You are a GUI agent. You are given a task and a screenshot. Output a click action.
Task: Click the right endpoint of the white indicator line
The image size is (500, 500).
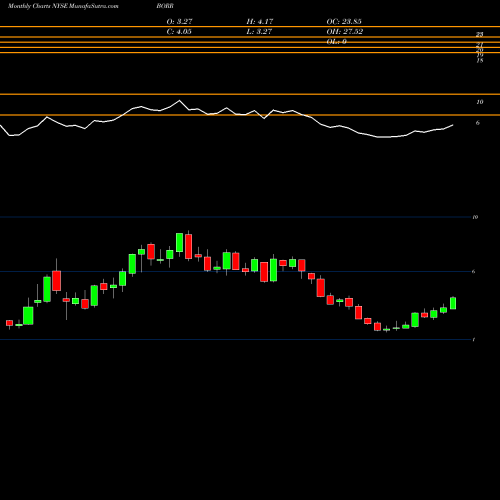pos(453,125)
